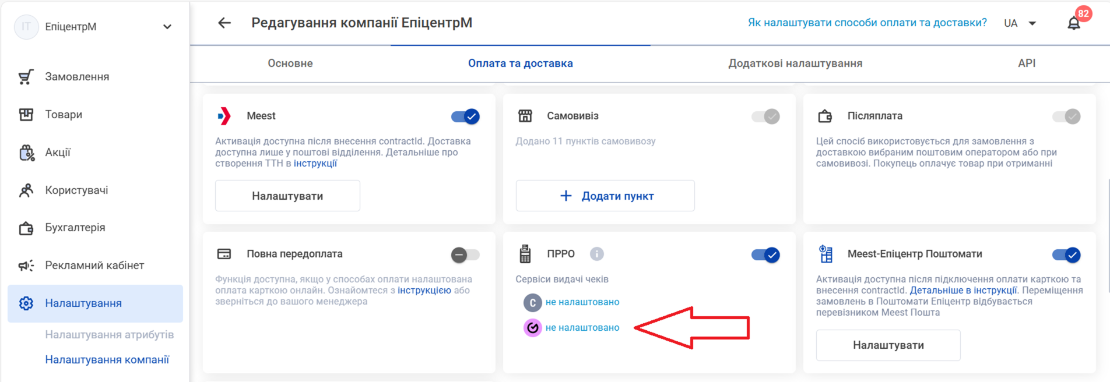Viewport: 1110px width, 382px height.
Task: Click the ЕпіцентрМ company avatar
Action: [26, 27]
